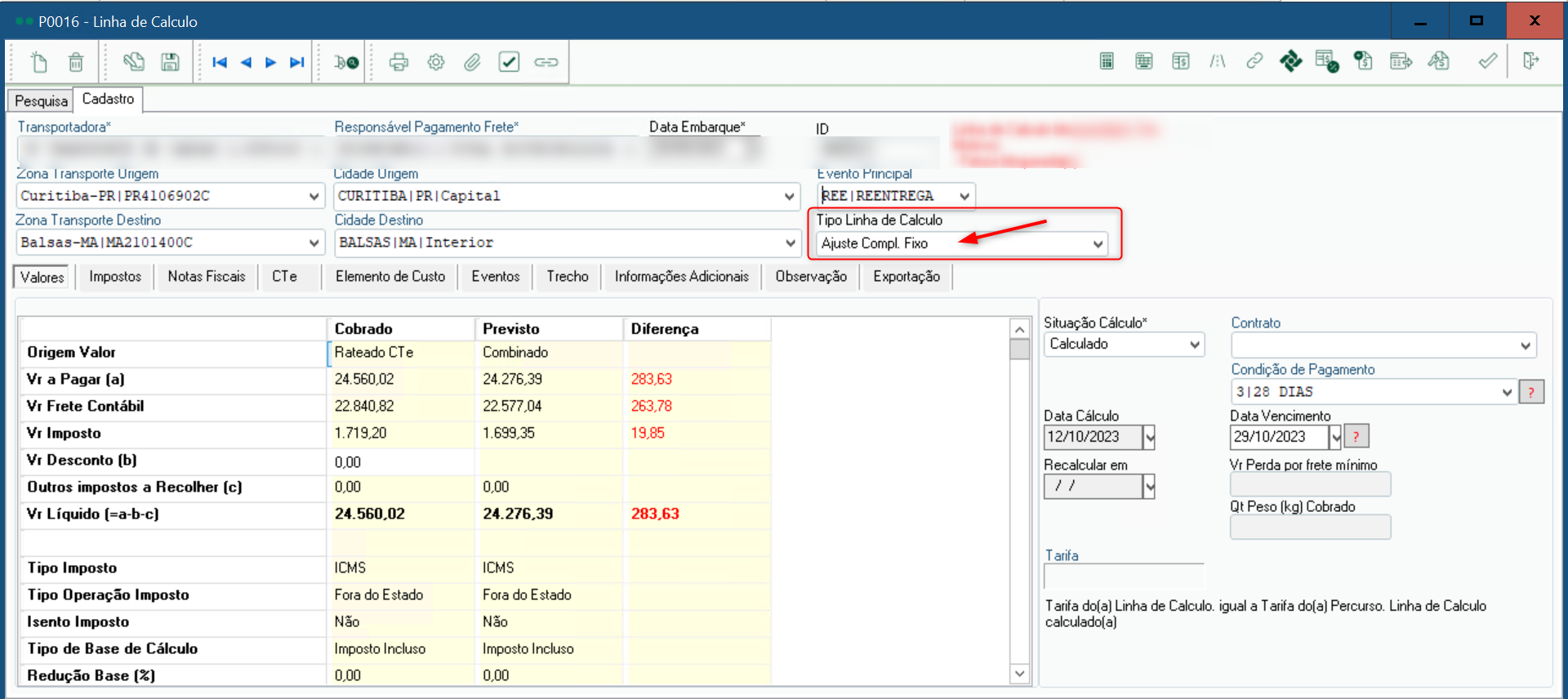Screen dimensions: 1568x699
Task: Select the Trecho tab
Action: (x=568, y=276)
